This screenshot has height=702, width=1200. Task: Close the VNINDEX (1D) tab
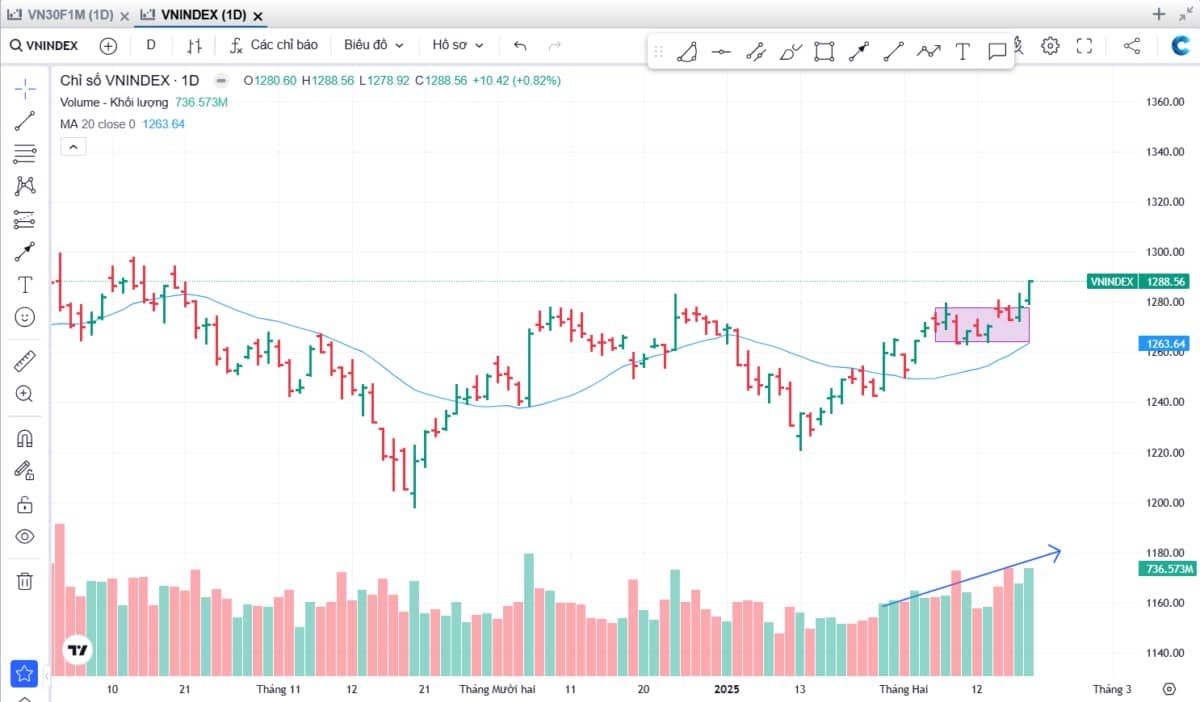coord(258,16)
